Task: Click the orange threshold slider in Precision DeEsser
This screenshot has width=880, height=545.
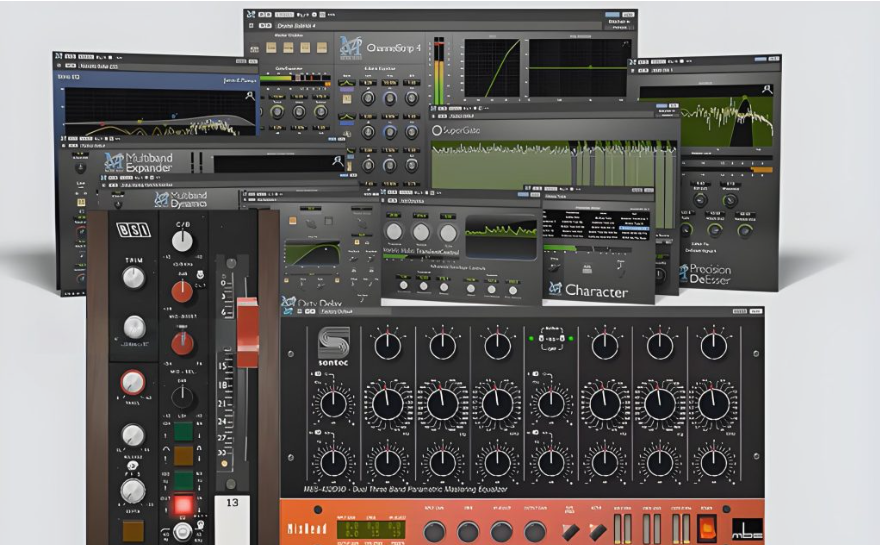Action: [x=761, y=170]
